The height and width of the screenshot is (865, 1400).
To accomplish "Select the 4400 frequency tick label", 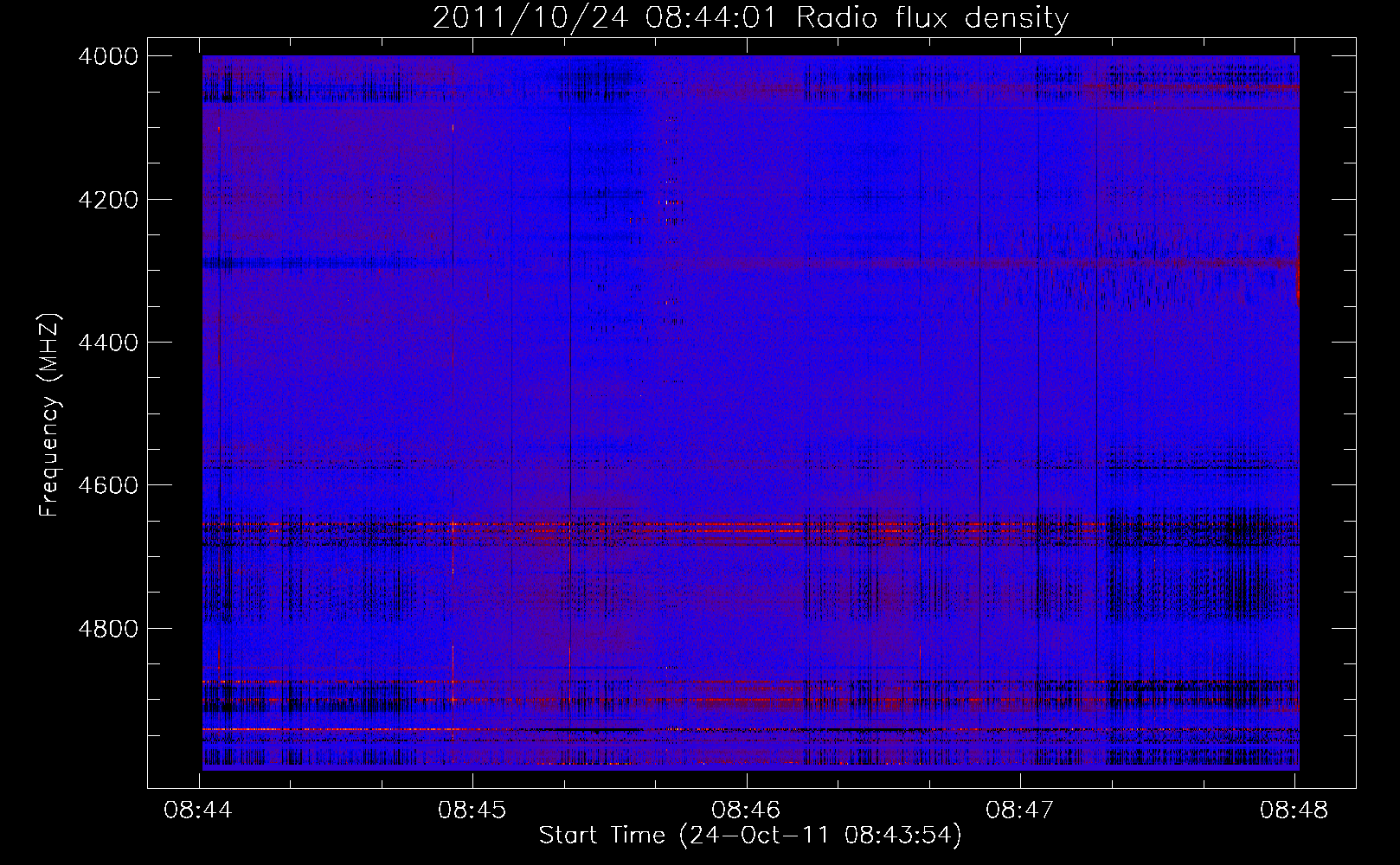I will pyautogui.click(x=108, y=343).
